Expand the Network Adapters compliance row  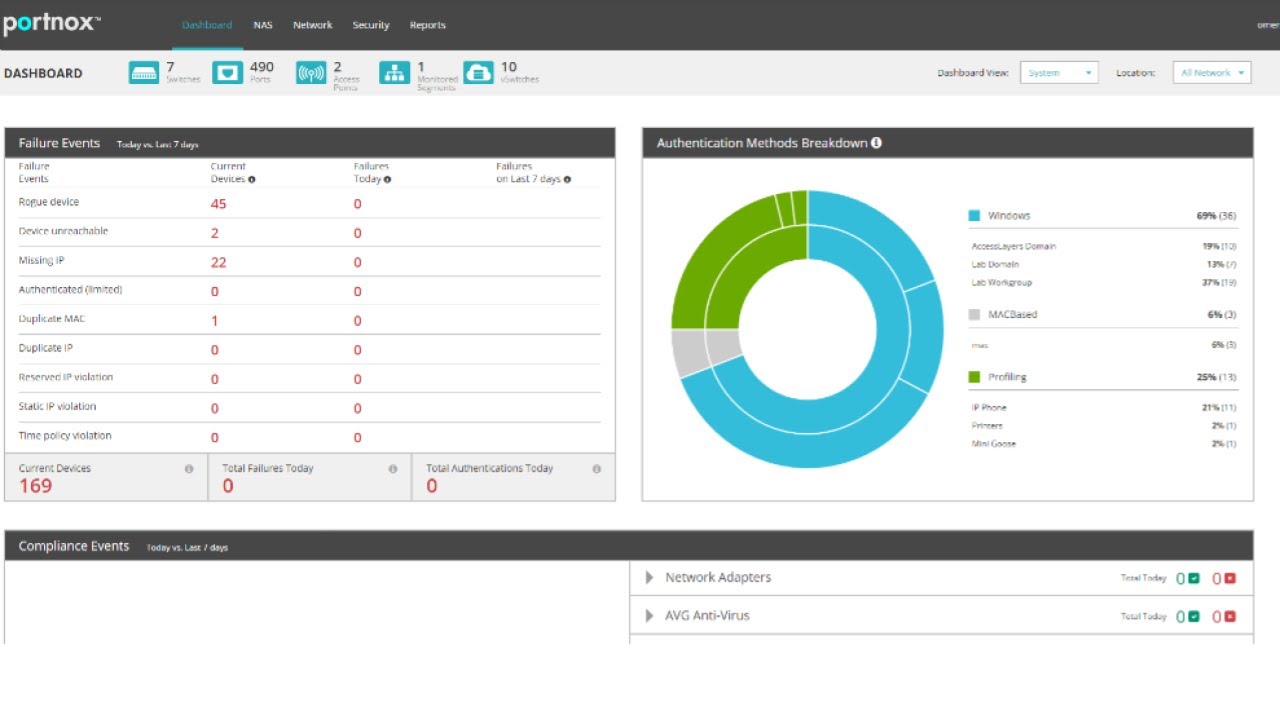pyautogui.click(x=649, y=578)
